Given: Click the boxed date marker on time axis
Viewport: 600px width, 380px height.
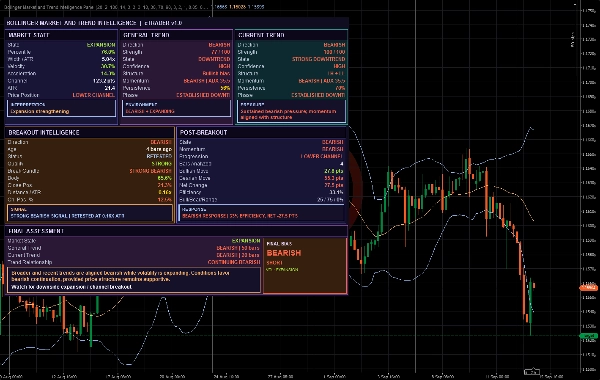Looking at the screenshot, I should coord(532,372).
